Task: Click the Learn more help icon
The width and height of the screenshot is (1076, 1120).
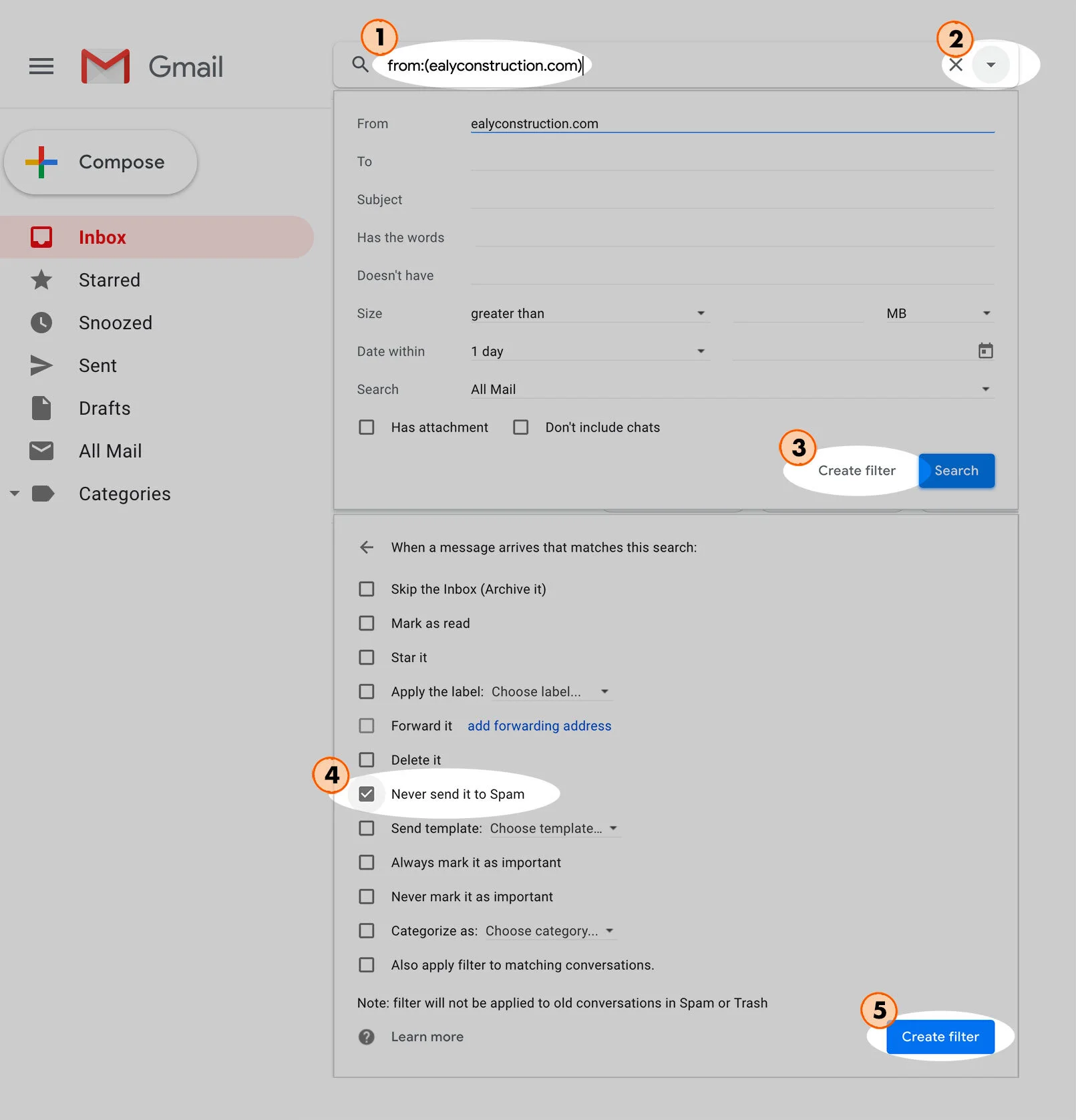Action: [x=367, y=1037]
